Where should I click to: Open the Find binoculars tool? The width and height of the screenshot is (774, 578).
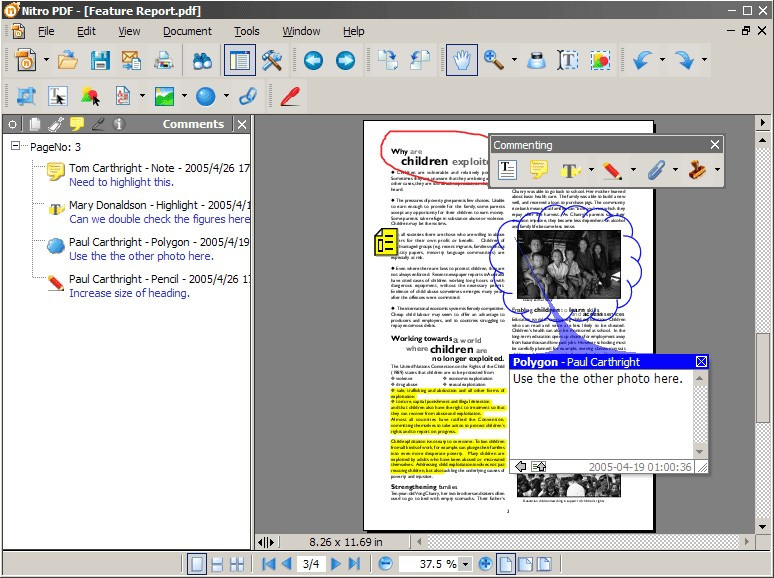coord(202,61)
